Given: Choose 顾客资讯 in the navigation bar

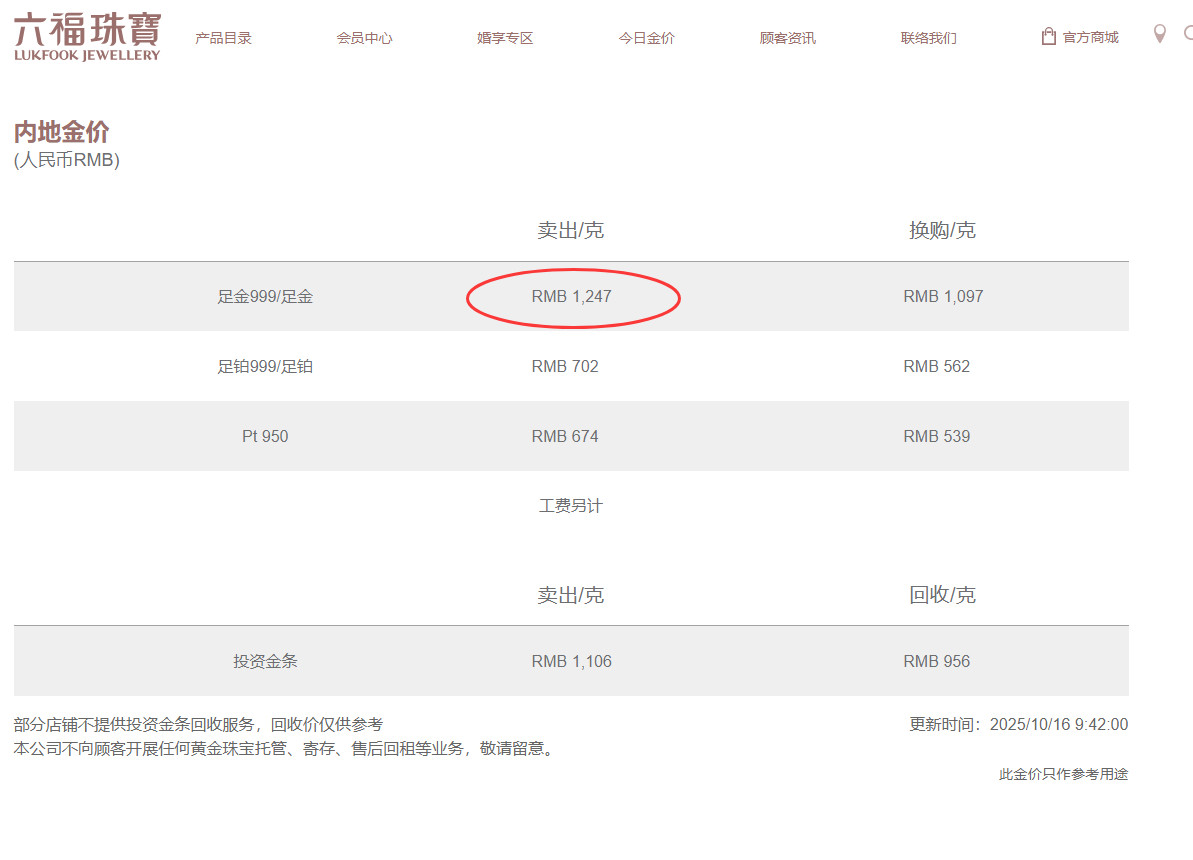Looking at the screenshot, I should pyautogui.click(x=787, y=38).
